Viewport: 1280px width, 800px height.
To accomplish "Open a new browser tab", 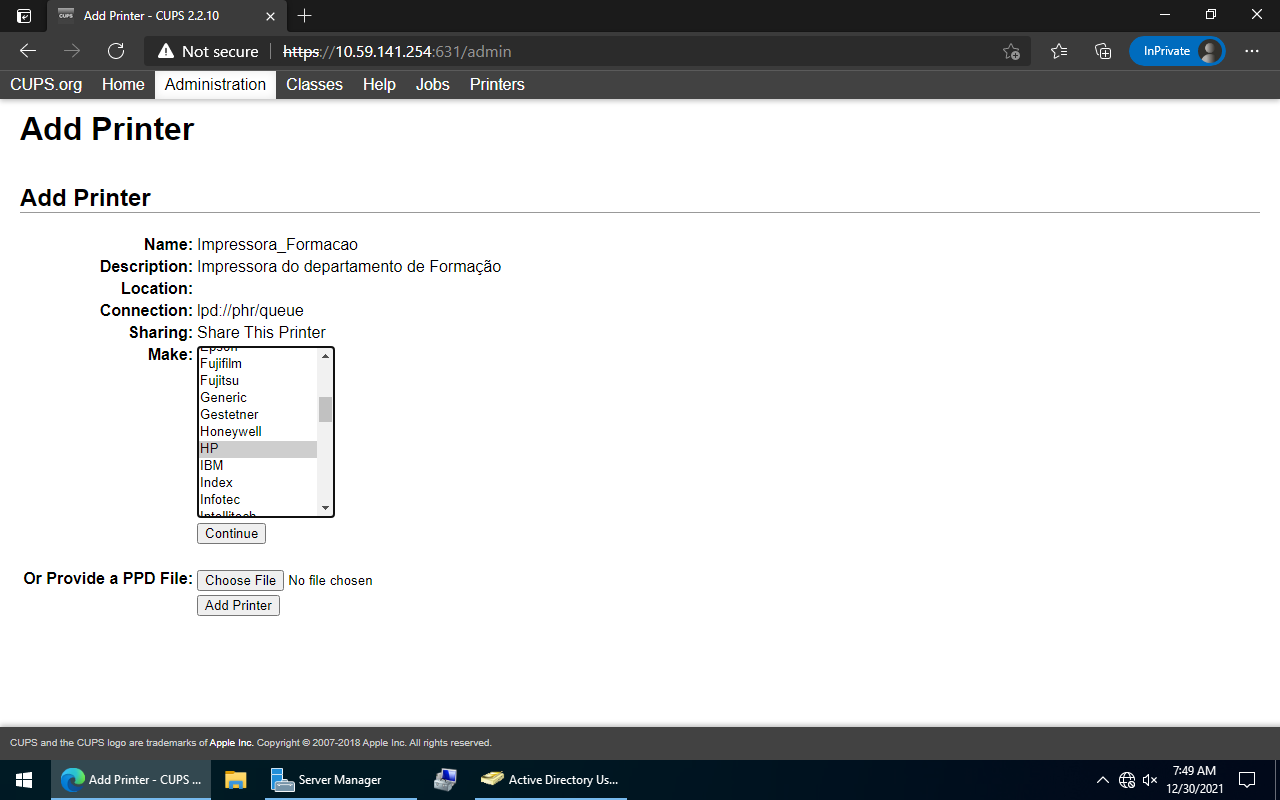I will [305, 15].
